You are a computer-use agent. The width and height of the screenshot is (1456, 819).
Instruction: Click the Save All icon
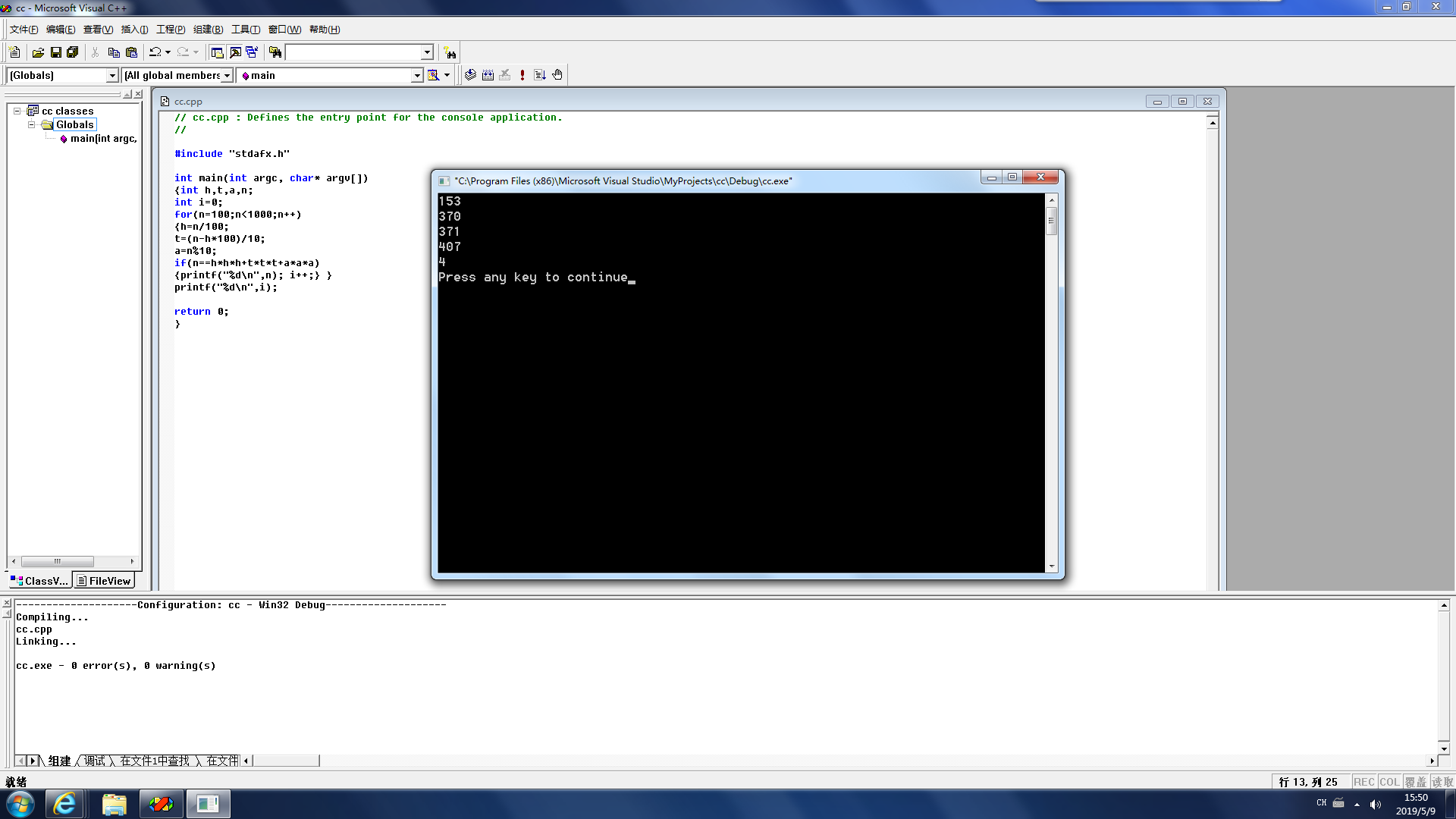[73, 52]
